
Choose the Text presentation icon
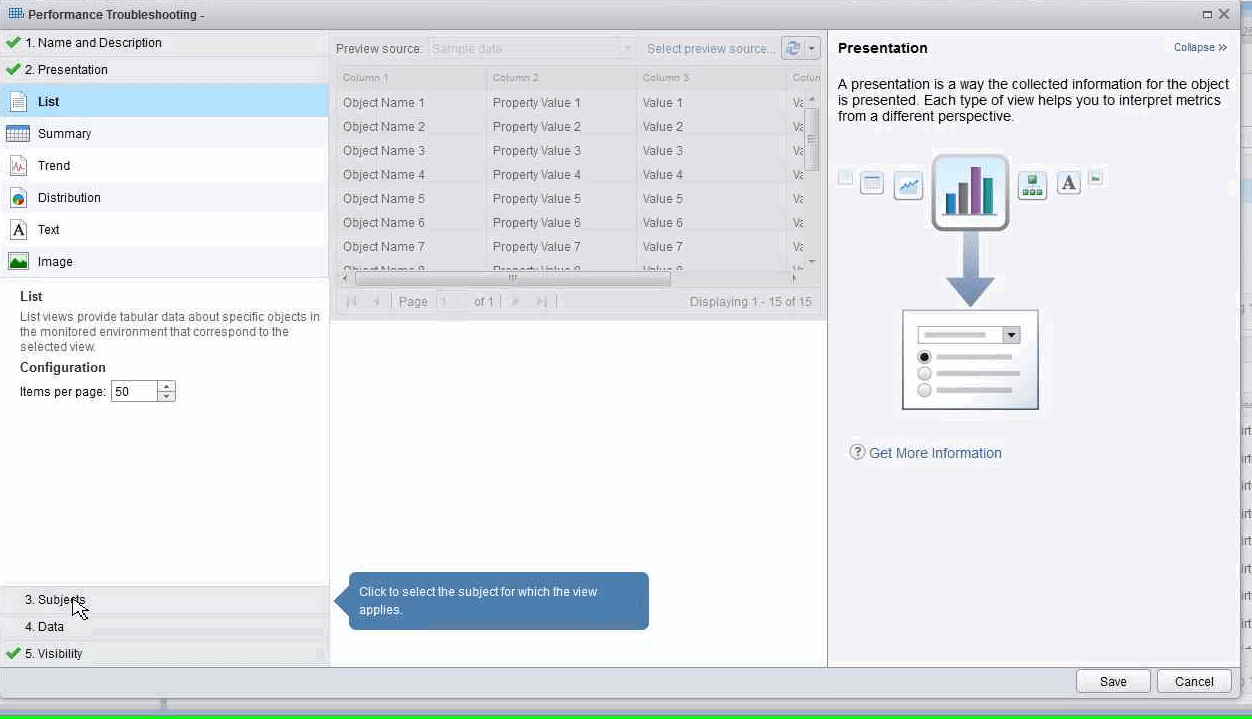[x=18, y=230]
